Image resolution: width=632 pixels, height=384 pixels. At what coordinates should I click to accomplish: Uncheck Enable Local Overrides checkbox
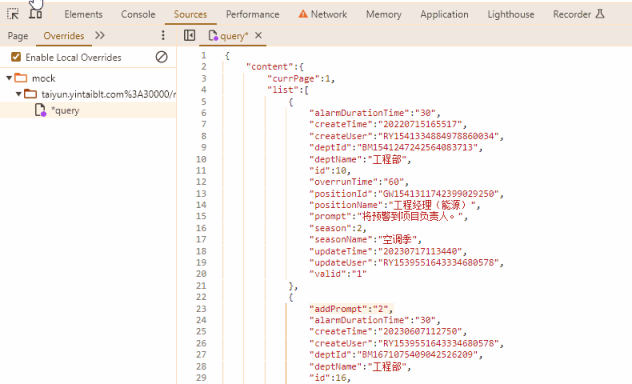click(16, 57)
